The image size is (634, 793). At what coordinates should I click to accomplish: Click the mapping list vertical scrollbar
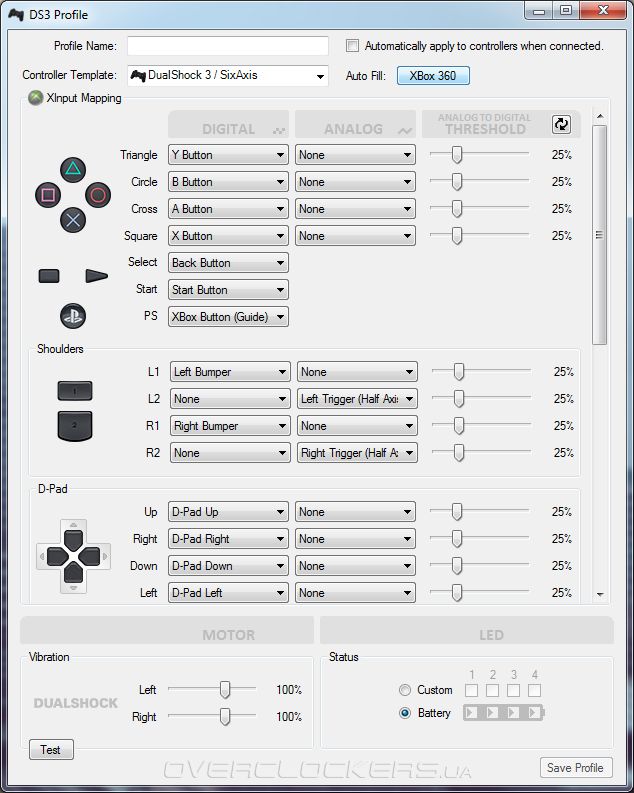(x=600, y=235)
